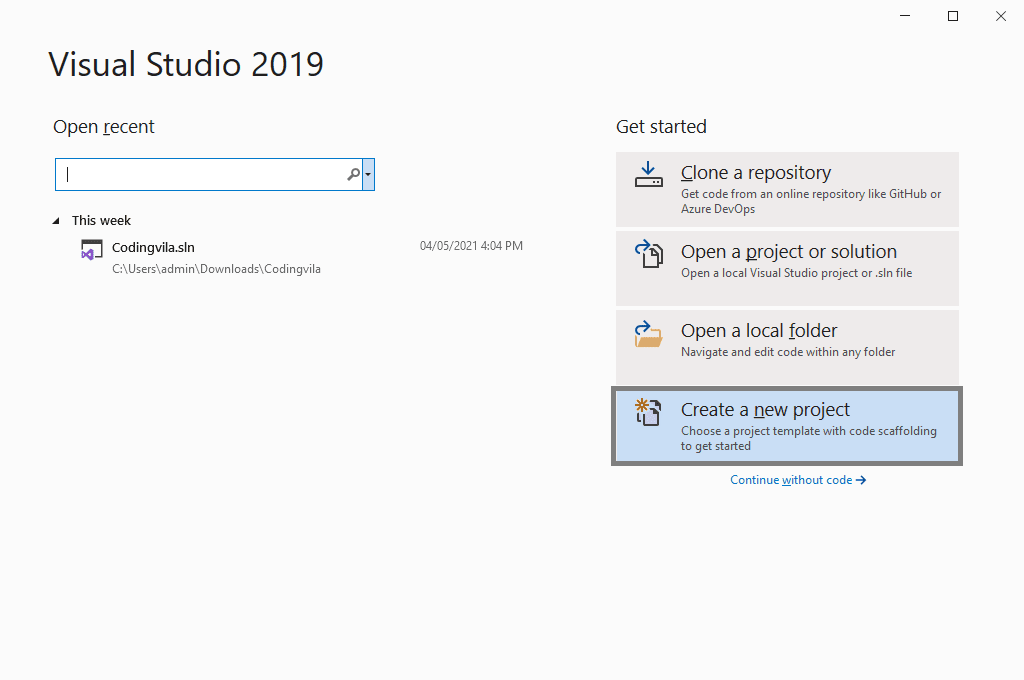Click the Visual Studio solution icon next to Codingvila
This screenshot has height=680, width=1024.
tap(91, 247)
